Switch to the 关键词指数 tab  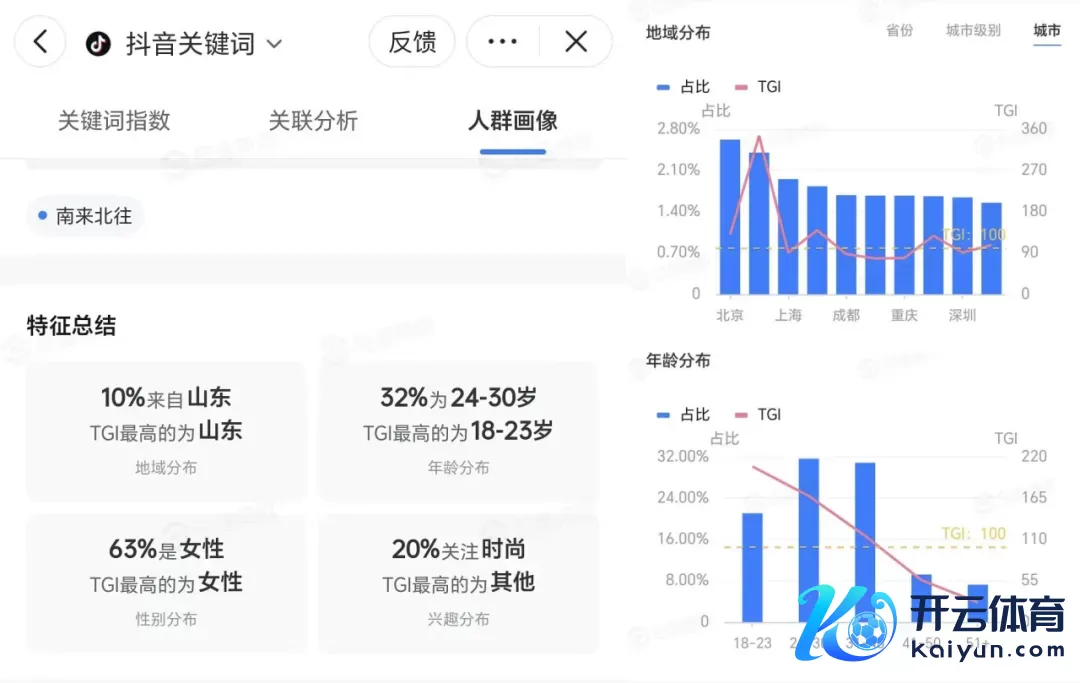click(114, 121)
